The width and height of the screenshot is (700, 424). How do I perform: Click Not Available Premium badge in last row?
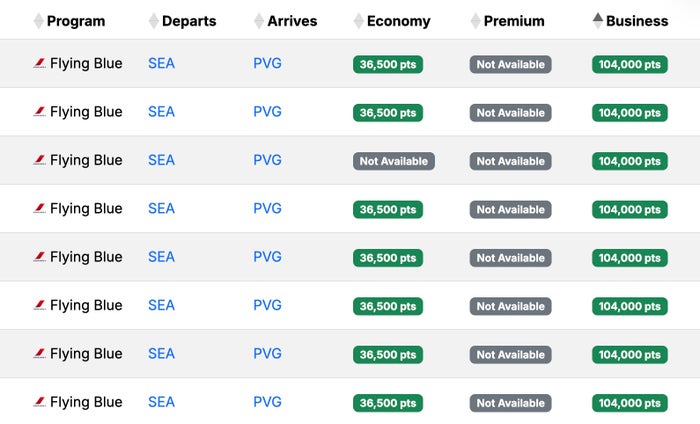510,403
